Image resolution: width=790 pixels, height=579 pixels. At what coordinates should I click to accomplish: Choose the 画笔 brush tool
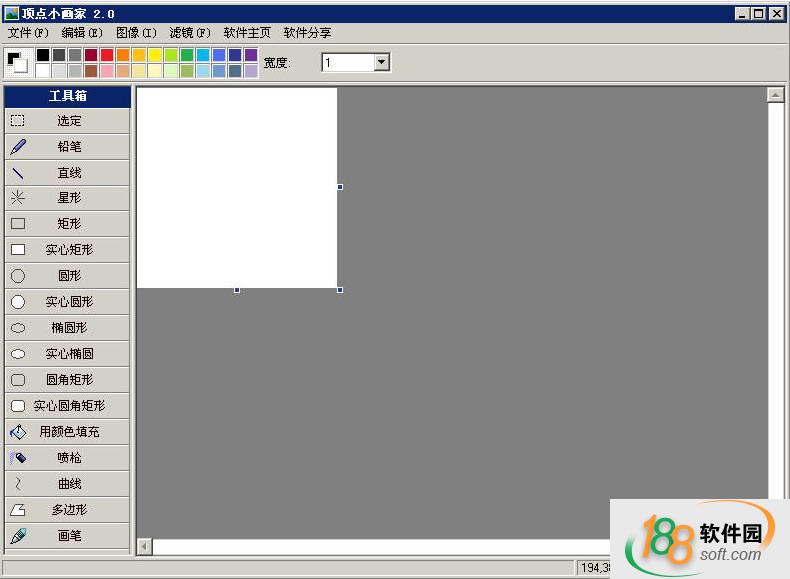pos(68,536)
